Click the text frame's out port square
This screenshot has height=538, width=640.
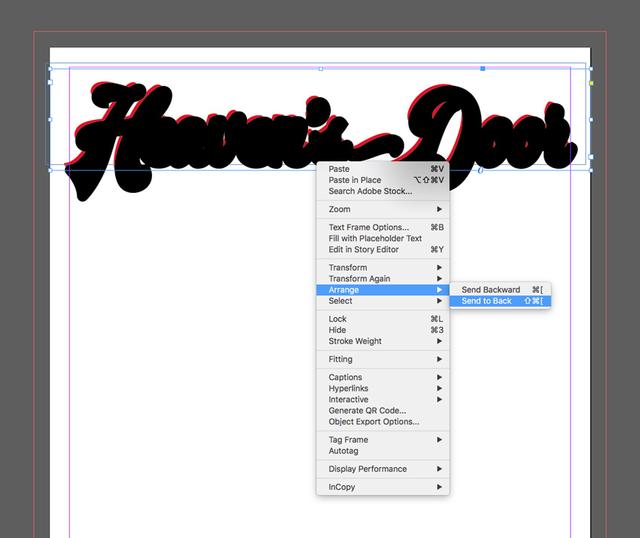click(591, 157)
